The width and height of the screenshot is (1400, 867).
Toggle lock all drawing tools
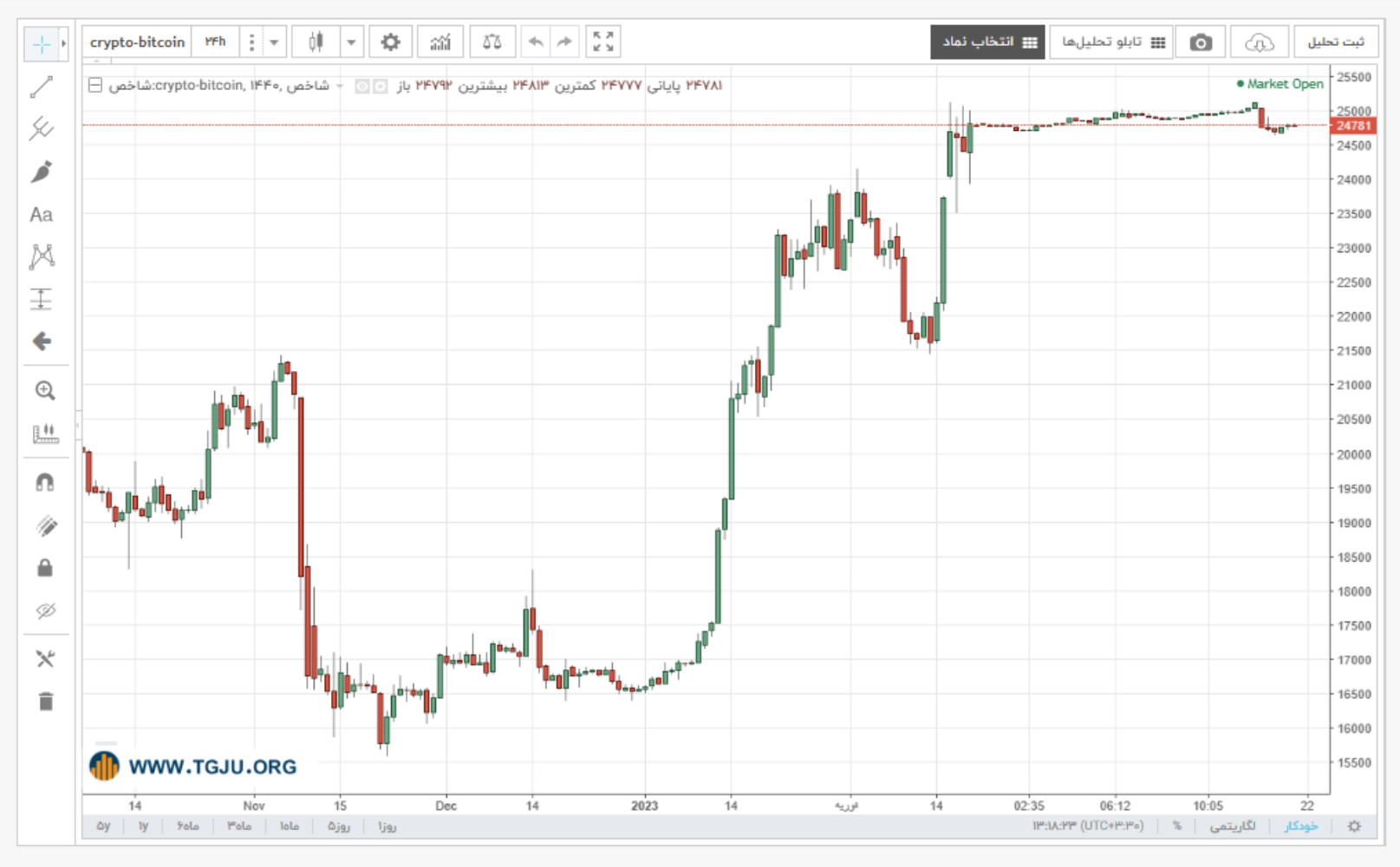(x=45, y=568)
